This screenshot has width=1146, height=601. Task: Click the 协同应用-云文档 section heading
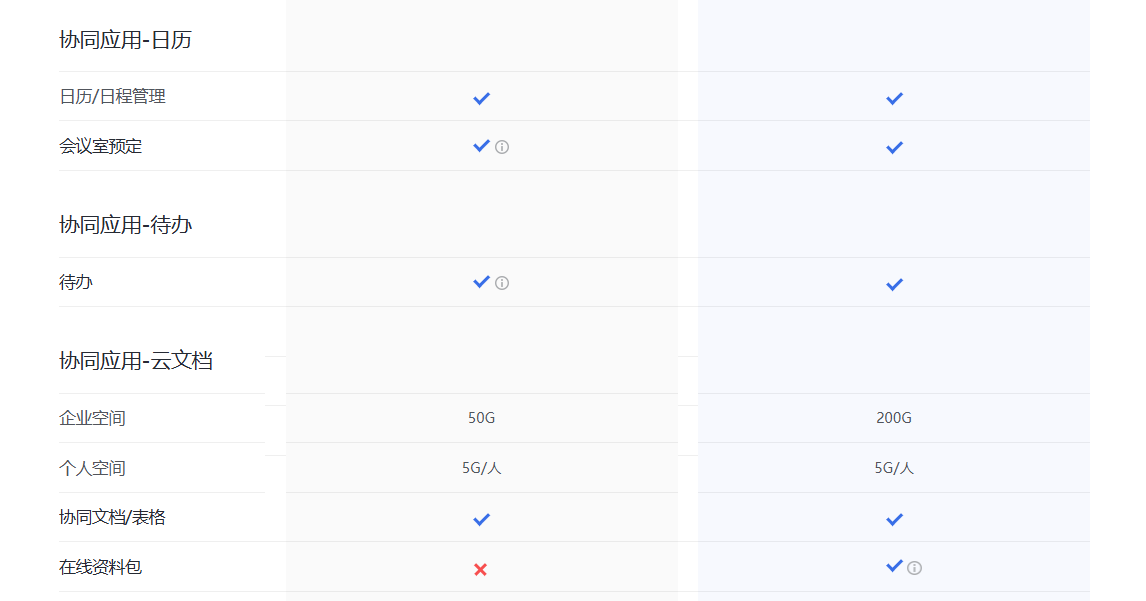click(136, 361)
